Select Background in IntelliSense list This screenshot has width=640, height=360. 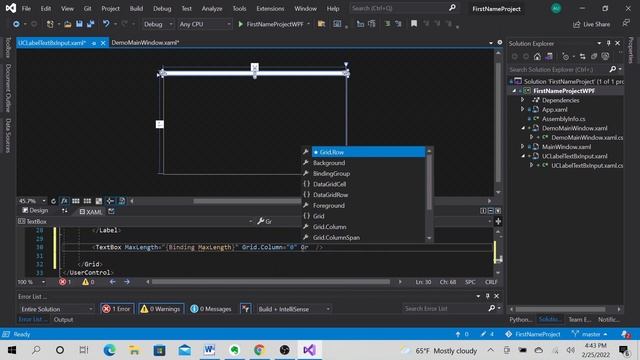click(329, 163)
